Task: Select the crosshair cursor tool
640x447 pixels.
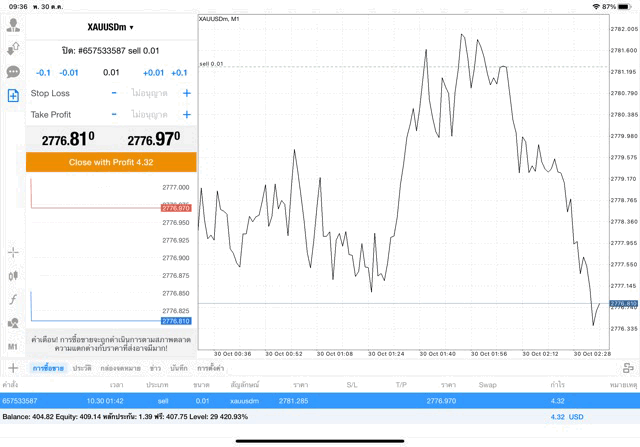Action: (x=13, y=253)
